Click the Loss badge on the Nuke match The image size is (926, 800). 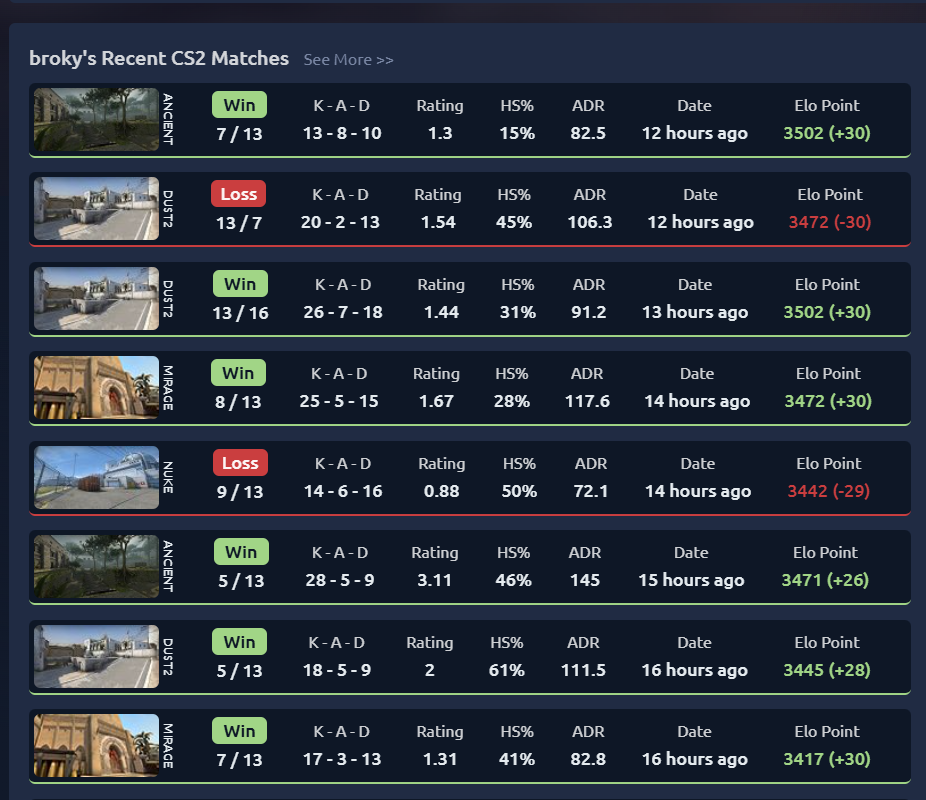240,463
